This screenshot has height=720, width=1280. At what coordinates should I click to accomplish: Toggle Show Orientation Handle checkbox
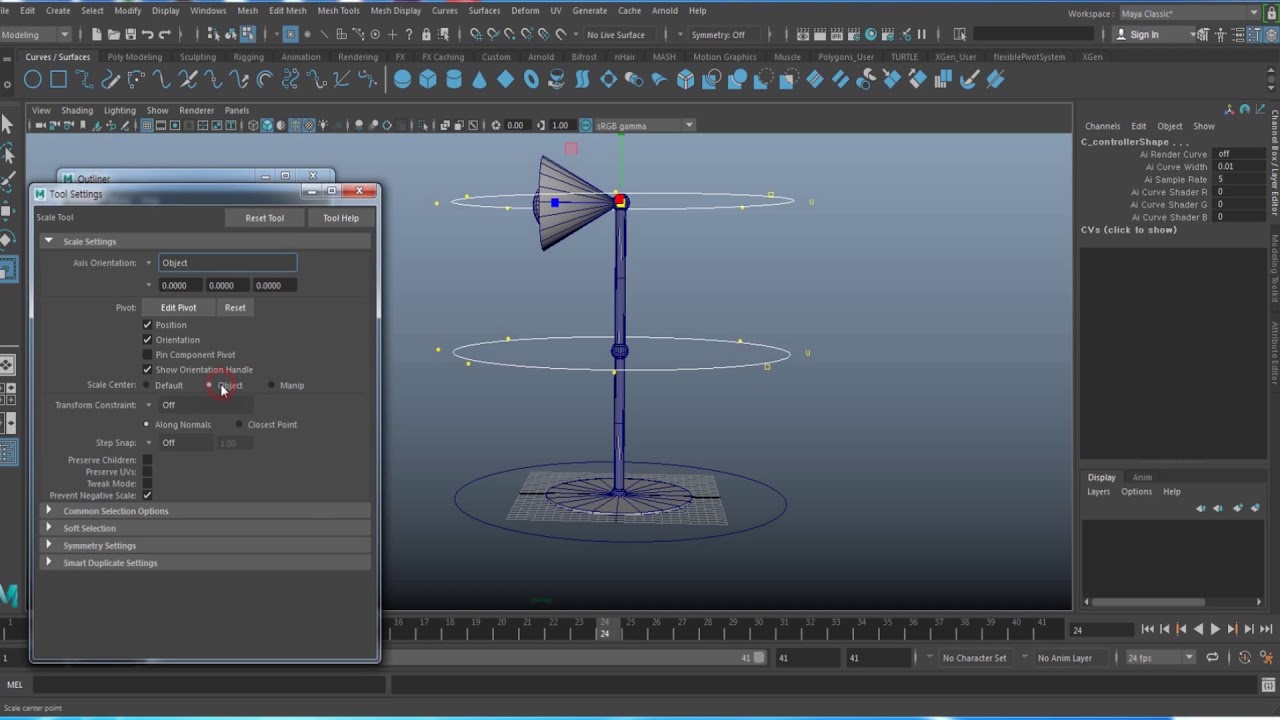coord(147,370)
